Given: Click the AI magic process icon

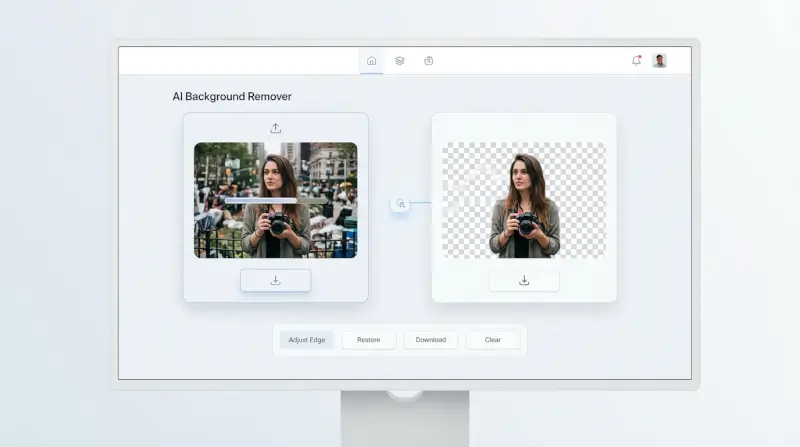Looking at the screenshot, I should tap(400, 203).
